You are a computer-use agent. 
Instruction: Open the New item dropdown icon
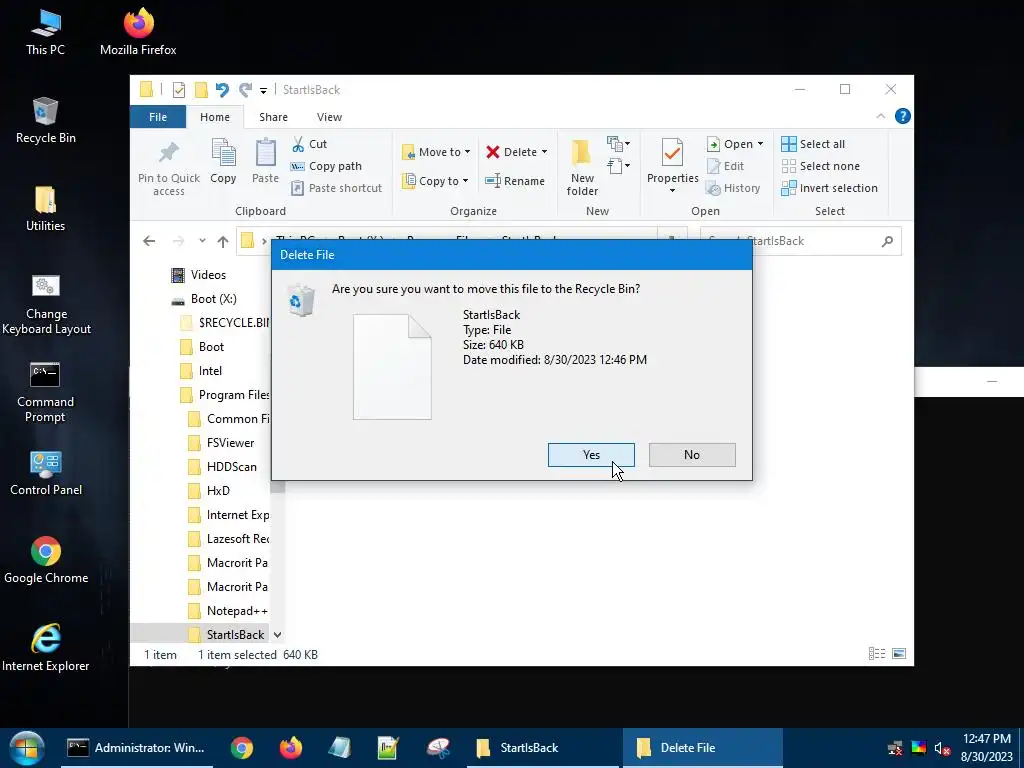pyautogui.click(x=618, y=144)
